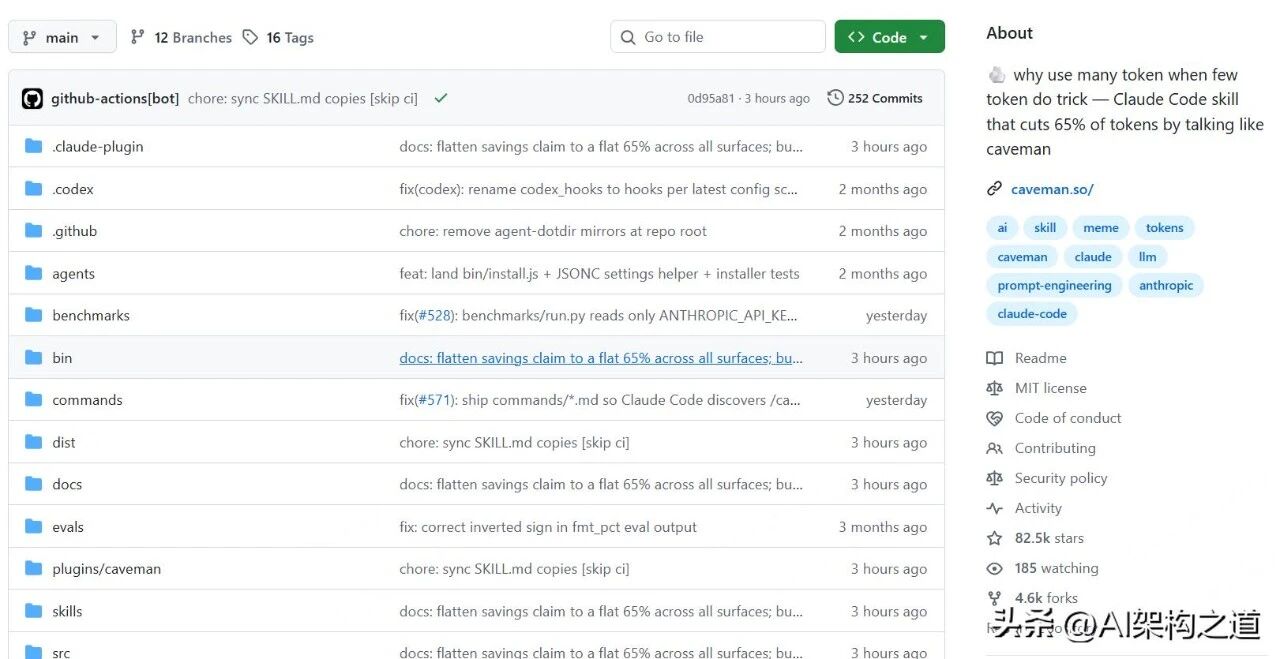Open the plugins/caveman folder

click(x=107, y=569)
